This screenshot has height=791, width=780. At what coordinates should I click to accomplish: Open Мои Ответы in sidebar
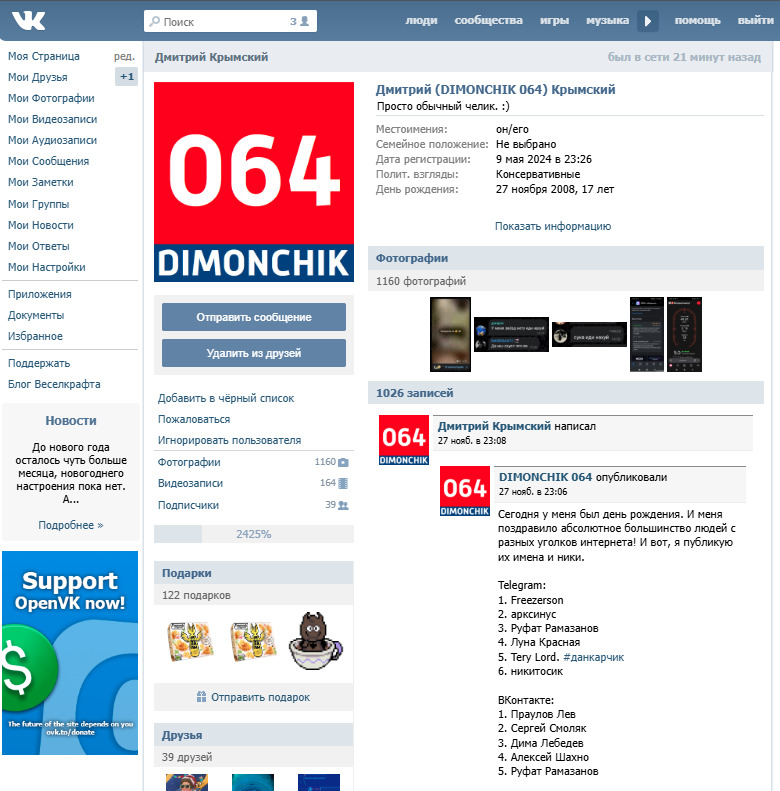[x=39, y=246]
